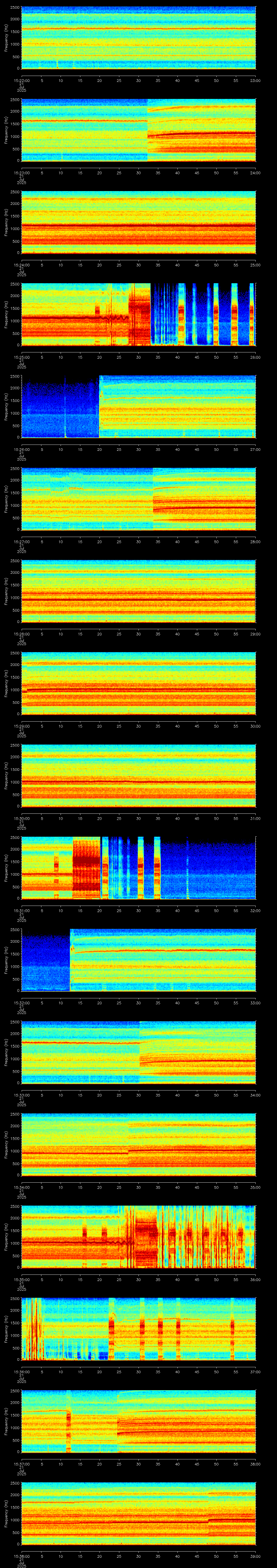The width and height of the screenshot is (277, 1568).
Task: Select the 23:00 end-of-axis label
Action: tap(255, 80)
